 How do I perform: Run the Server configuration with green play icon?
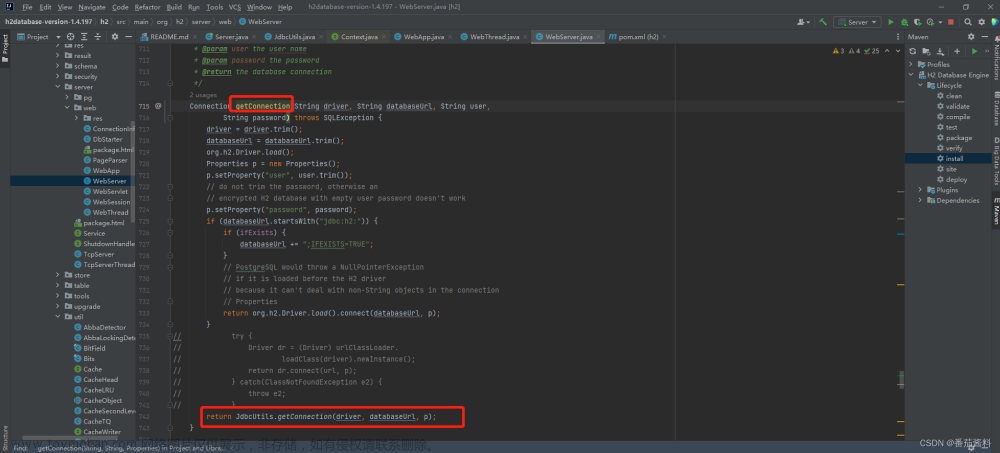tap(891, 22)
